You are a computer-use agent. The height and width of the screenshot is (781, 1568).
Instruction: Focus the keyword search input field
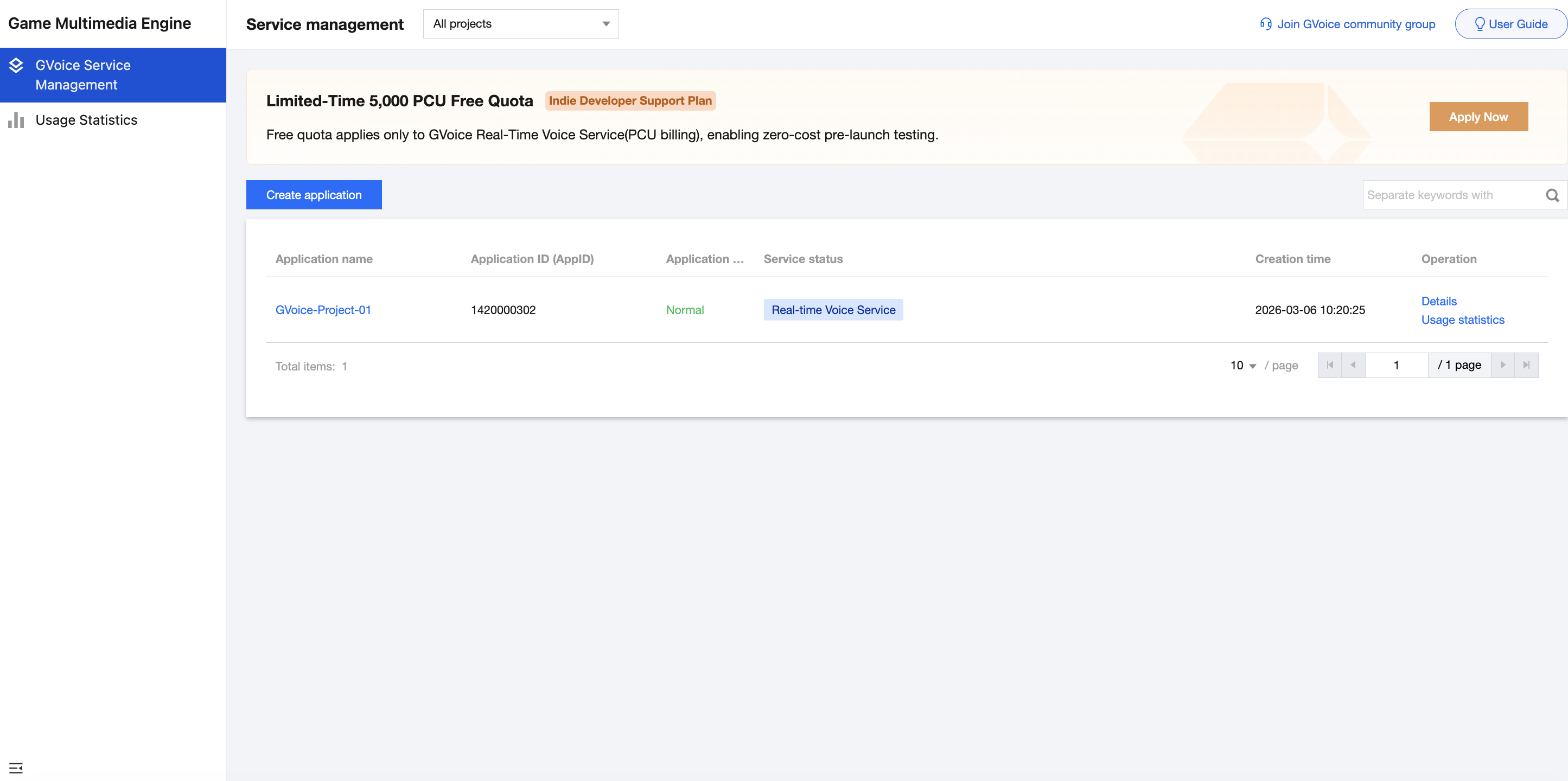[x=1449, y=195]
